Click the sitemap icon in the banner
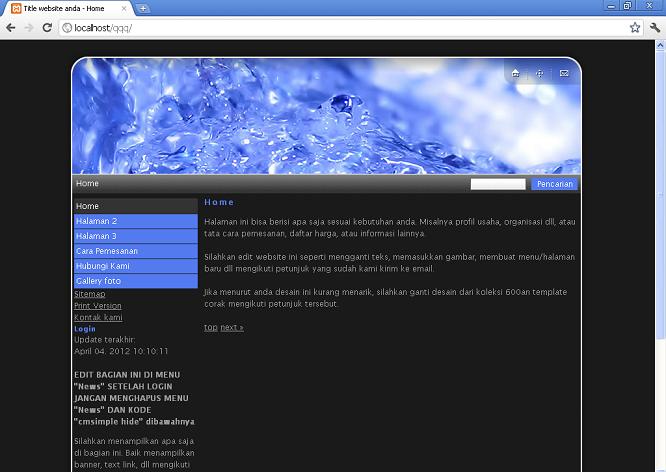This screenshot has width=666, height=472. [539, 73]
